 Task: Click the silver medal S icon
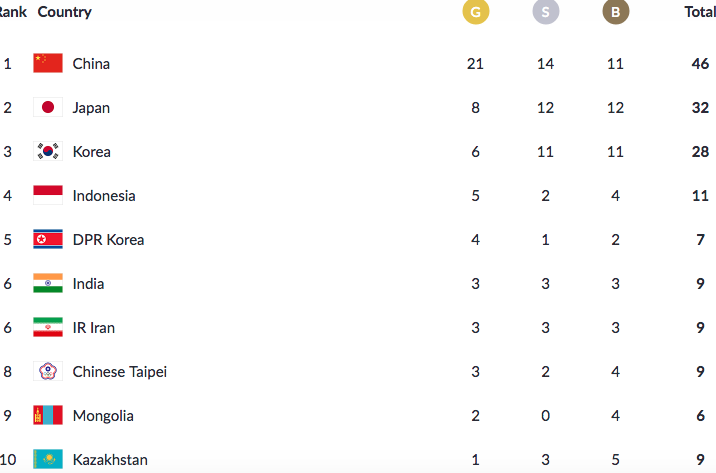point(546,11)
